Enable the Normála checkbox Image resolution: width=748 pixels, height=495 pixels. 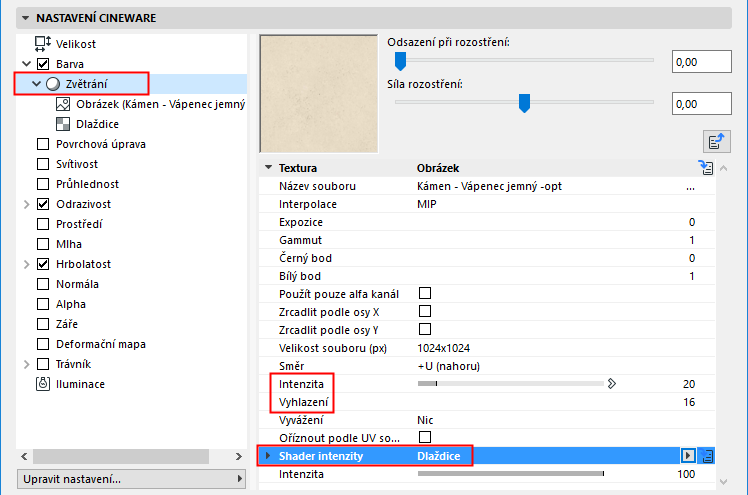(x=43, y=284)
